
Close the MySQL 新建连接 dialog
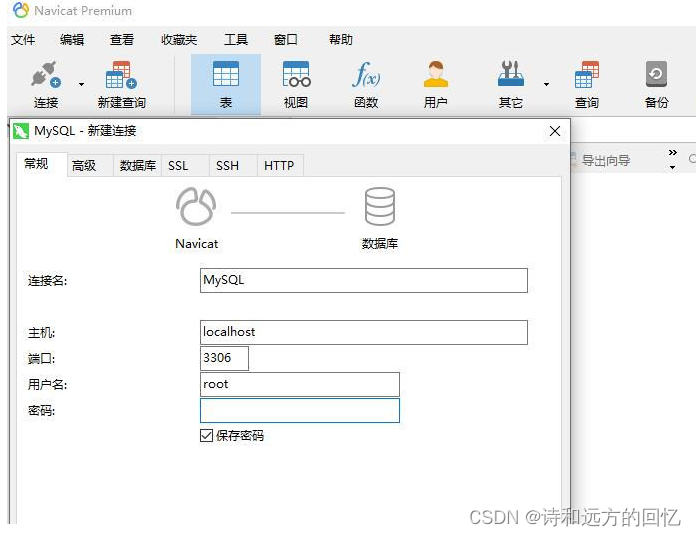click(x=555, y=131)
